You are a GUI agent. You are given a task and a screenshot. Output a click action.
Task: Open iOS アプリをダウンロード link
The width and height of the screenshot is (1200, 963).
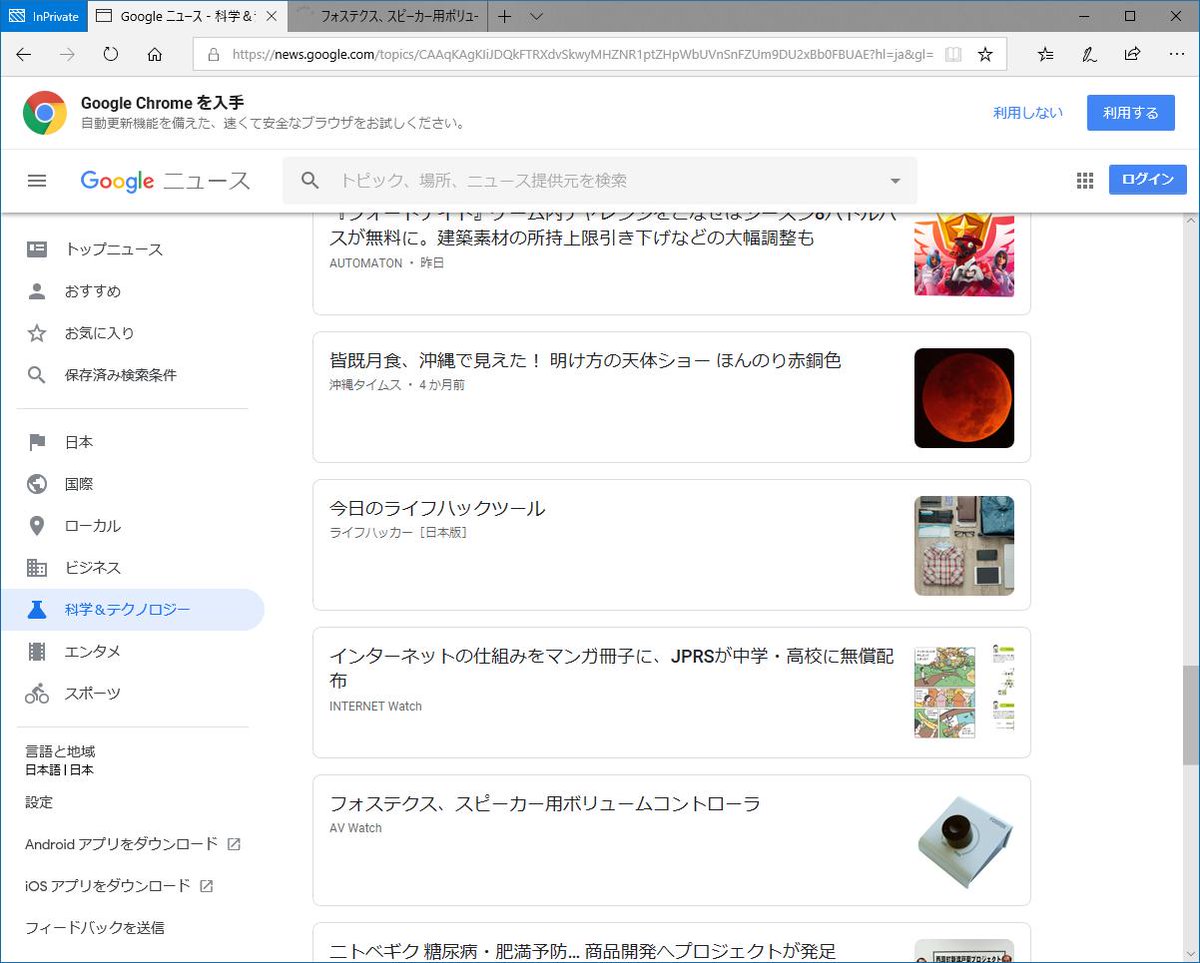pyautogui.click(x=119, y=886)
